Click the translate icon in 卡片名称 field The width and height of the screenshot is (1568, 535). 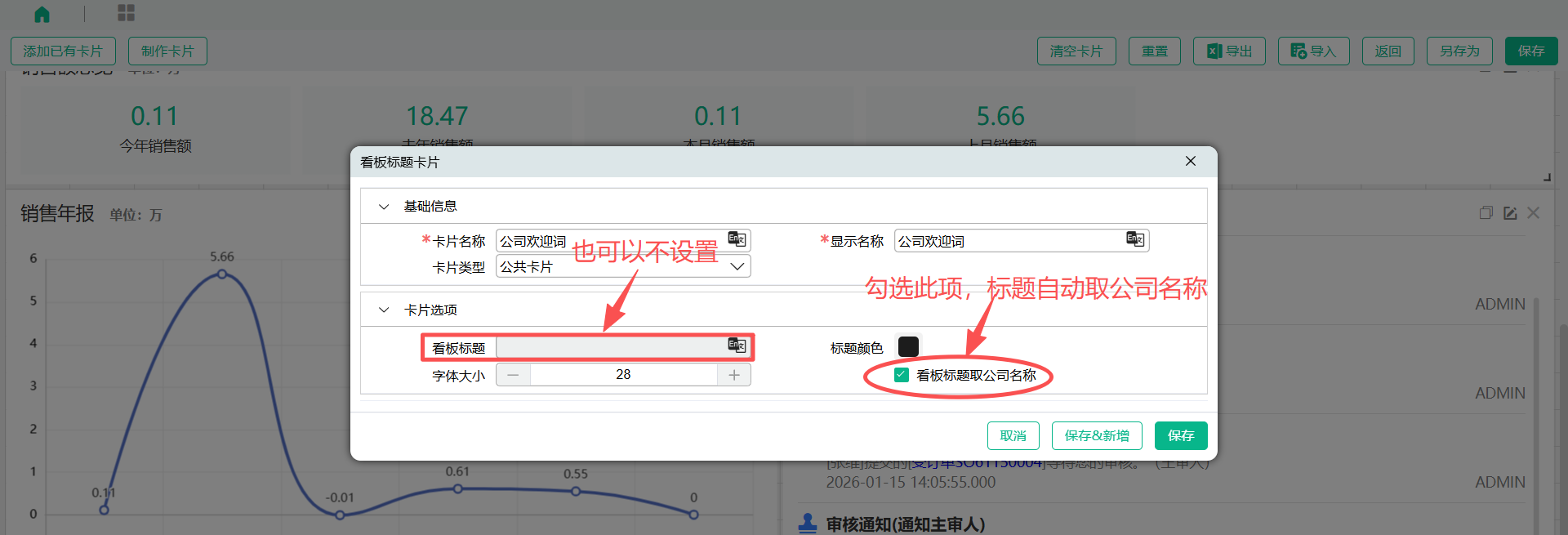[x=737, y=239]
